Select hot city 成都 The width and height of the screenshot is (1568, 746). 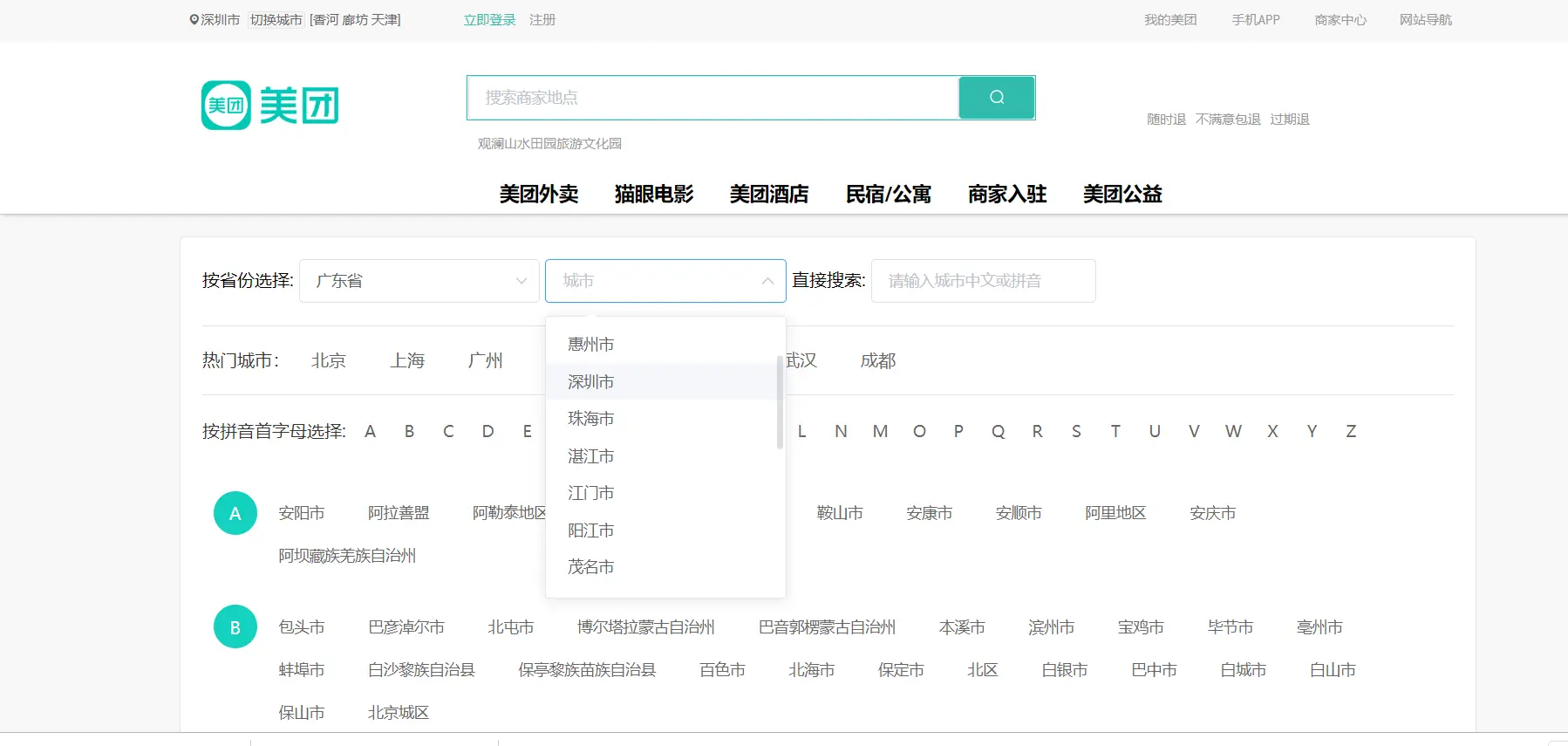coord(878,361)
